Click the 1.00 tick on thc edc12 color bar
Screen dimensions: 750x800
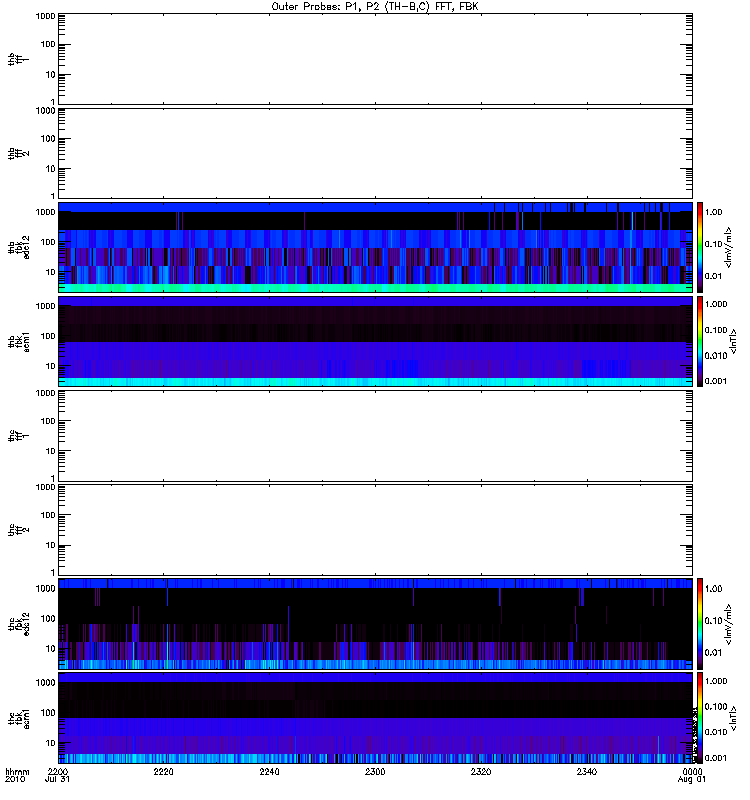(x=713, y=589)
